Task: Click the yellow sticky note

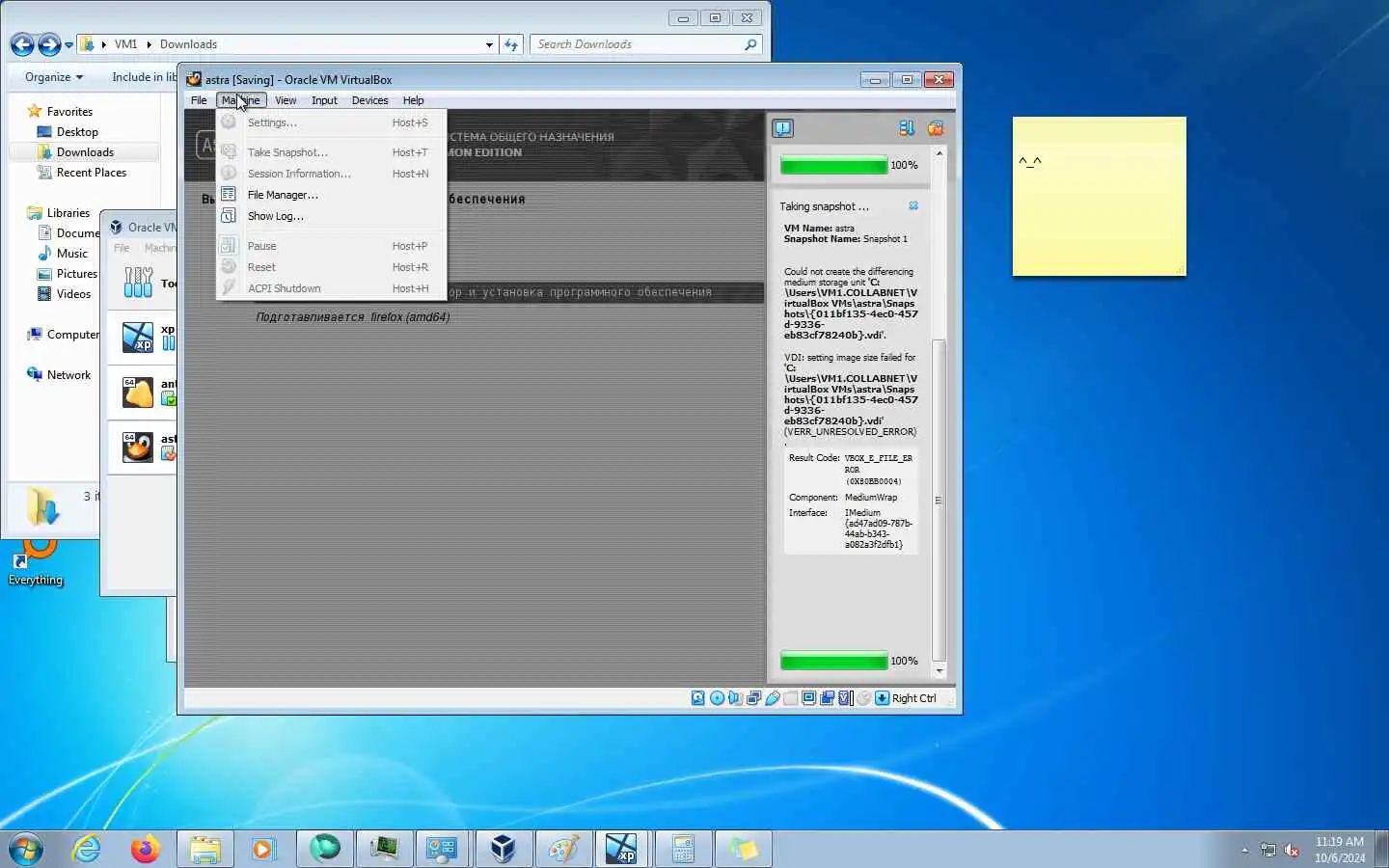Action: pos(1099,197)
